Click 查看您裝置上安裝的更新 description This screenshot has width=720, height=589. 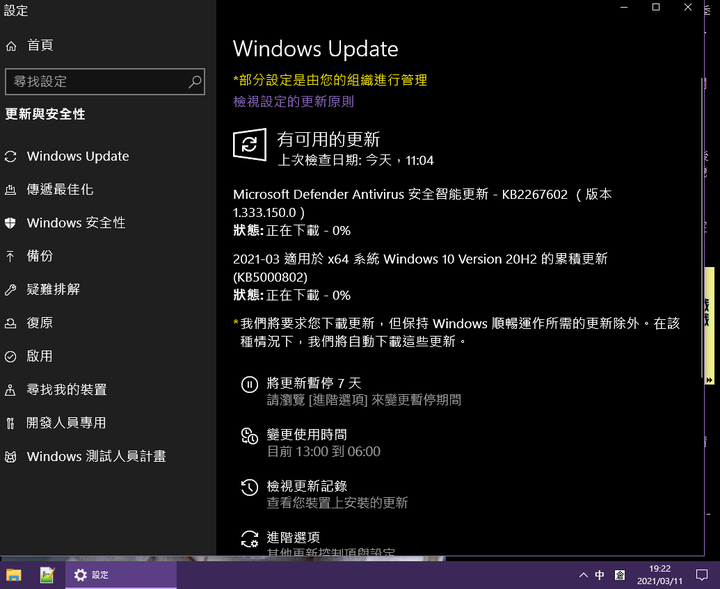click(337, 503)
